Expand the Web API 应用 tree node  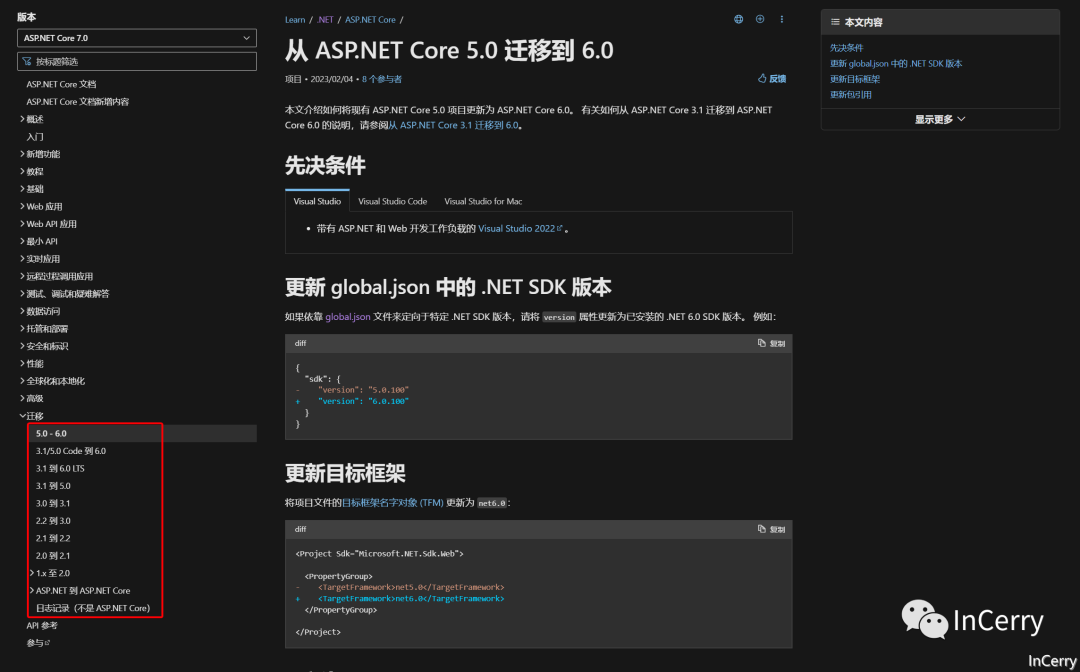(x=23, y=224)
